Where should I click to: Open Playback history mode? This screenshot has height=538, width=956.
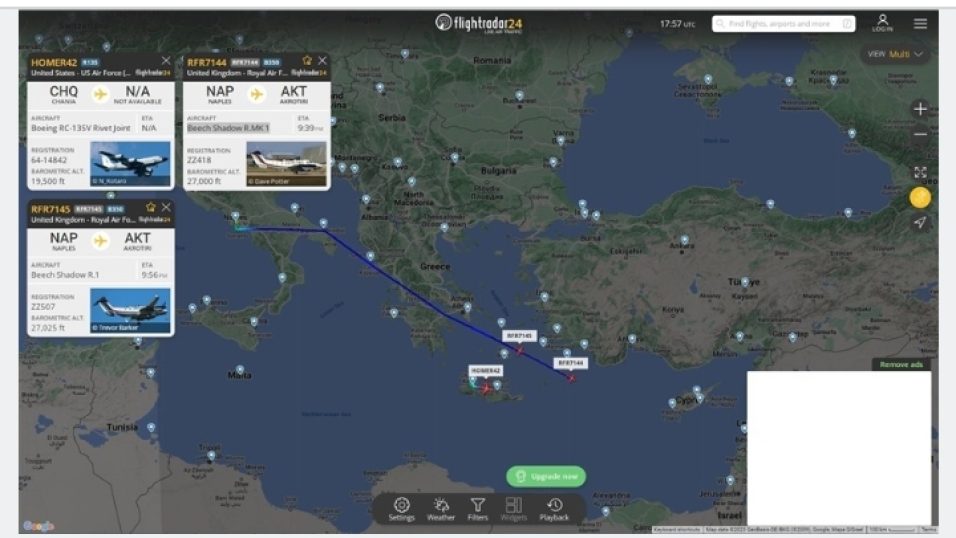click(x=554, y=509)
